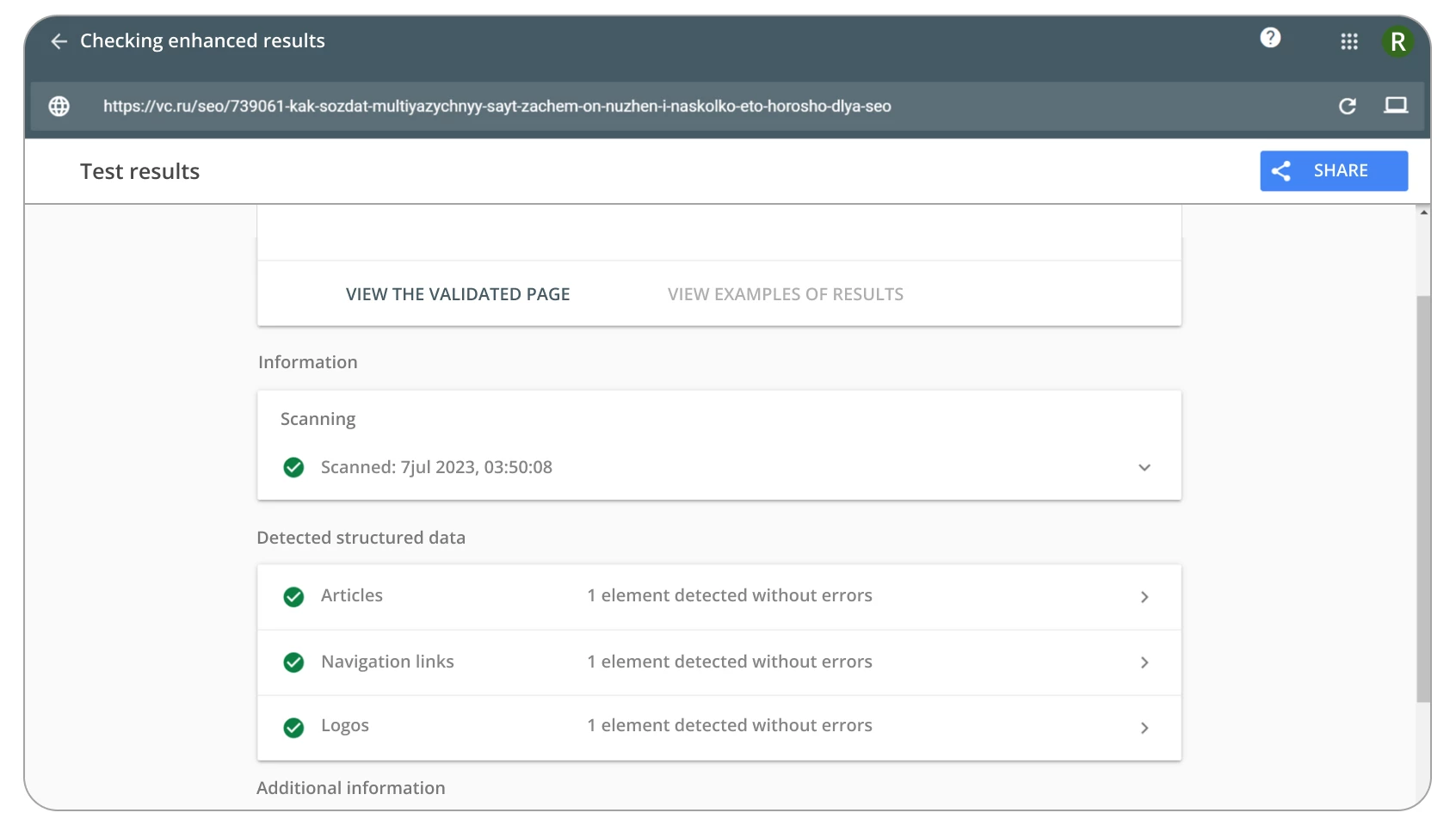Click green checkmark beside Logos

point(293,728)
